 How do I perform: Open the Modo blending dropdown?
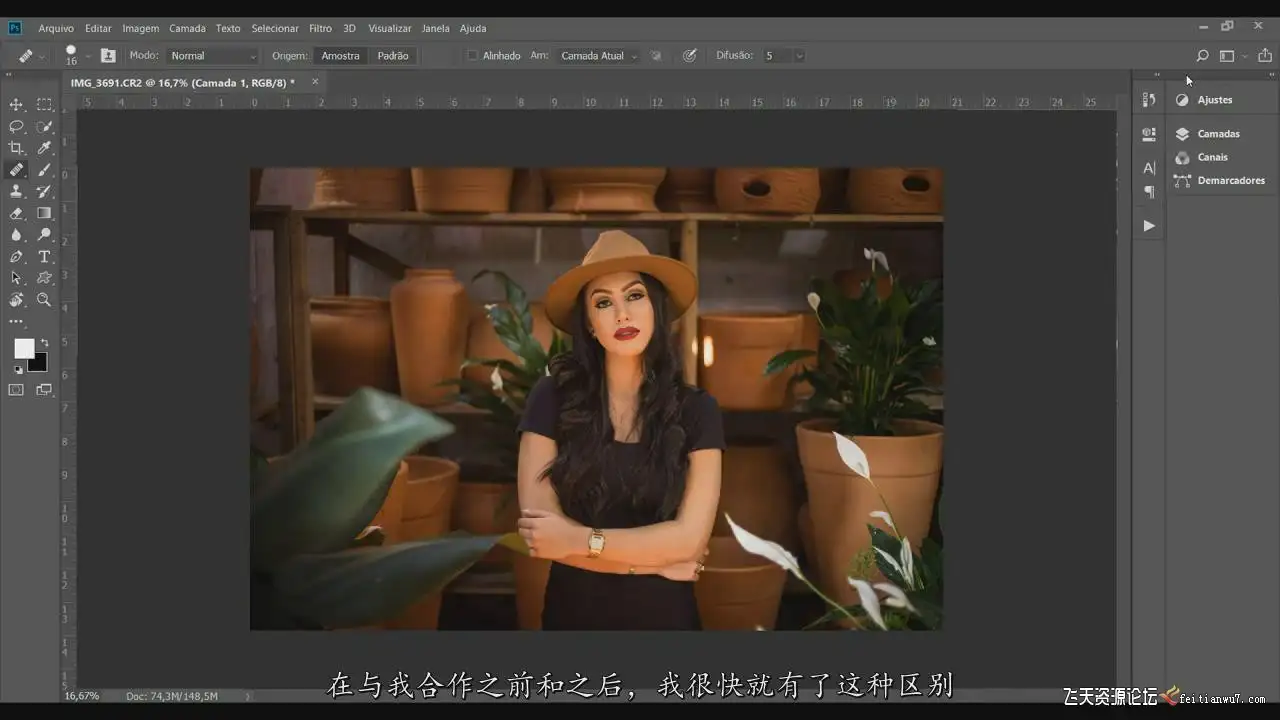point(212,56)
